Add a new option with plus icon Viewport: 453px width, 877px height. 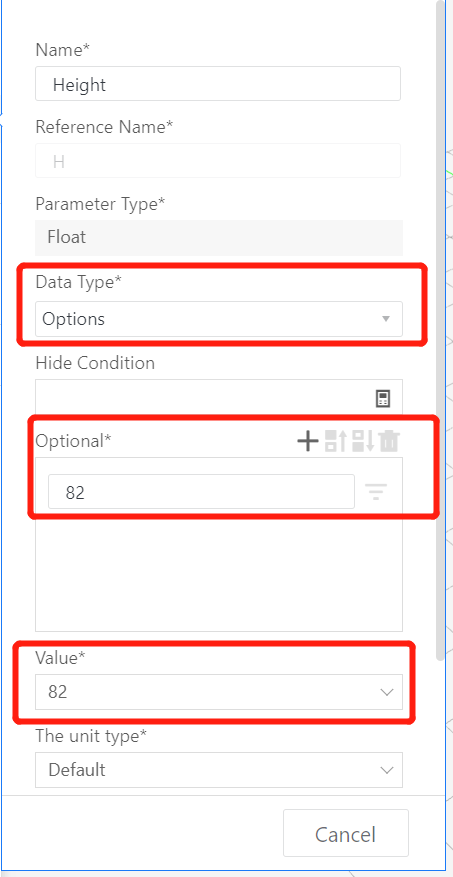[x=308, y=441]
